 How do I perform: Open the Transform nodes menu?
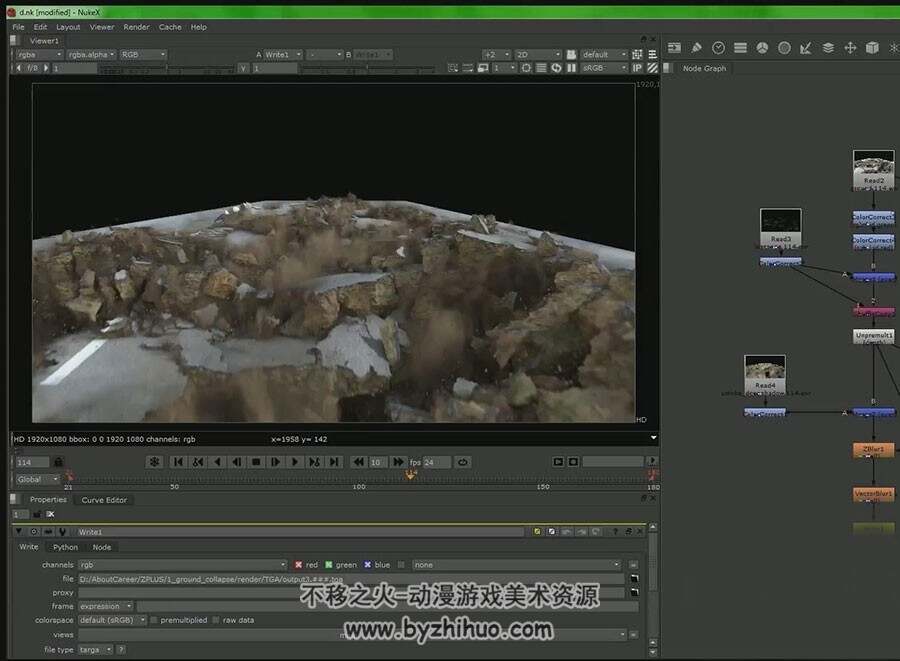point(850,48)
